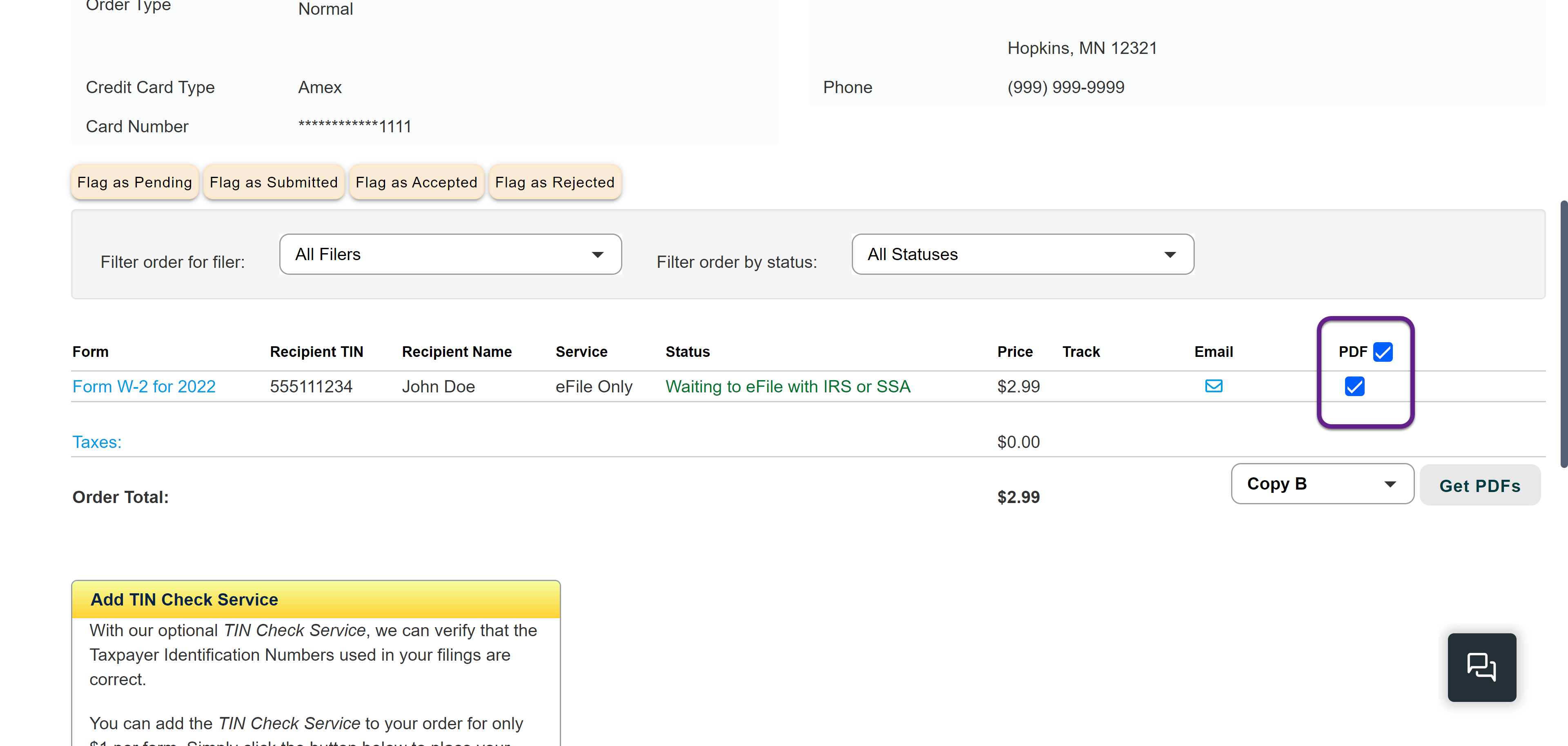This screenshot has height=746, width=1568.
Task: Open the Form W-2 for 2022 link
Action: tap(144, 386)
